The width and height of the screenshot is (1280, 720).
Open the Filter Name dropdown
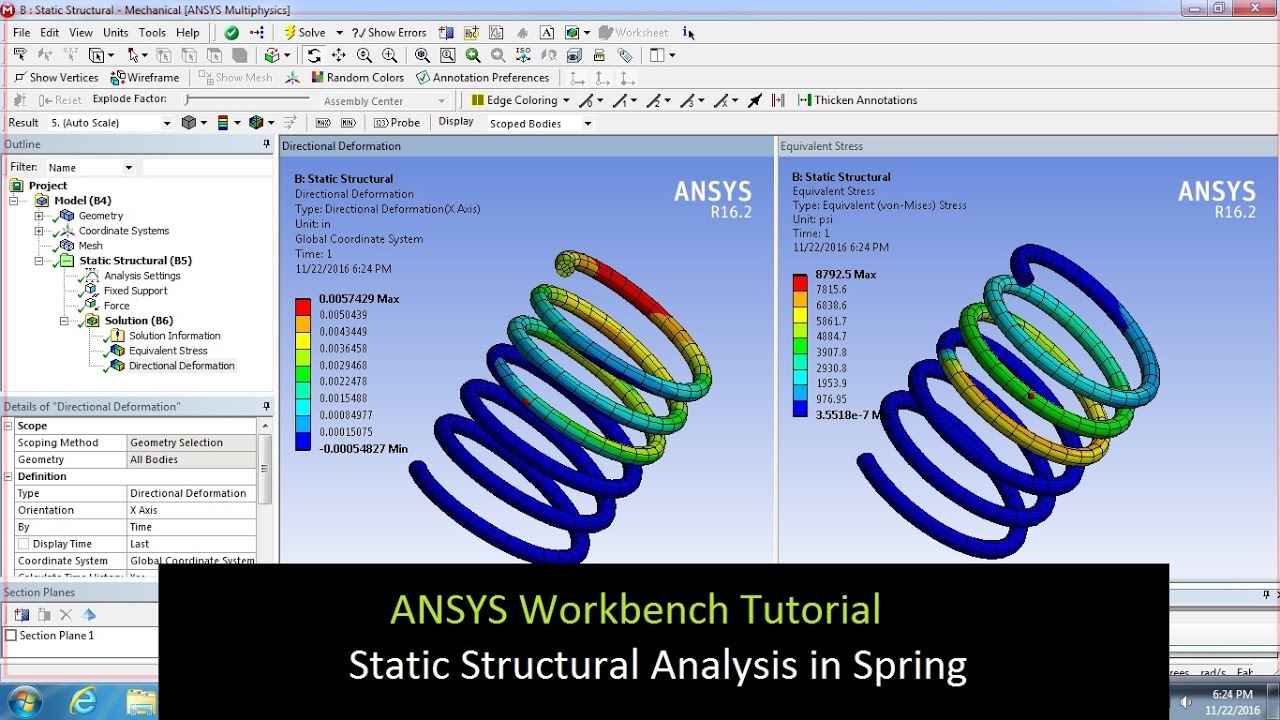[x=128, y=168]
